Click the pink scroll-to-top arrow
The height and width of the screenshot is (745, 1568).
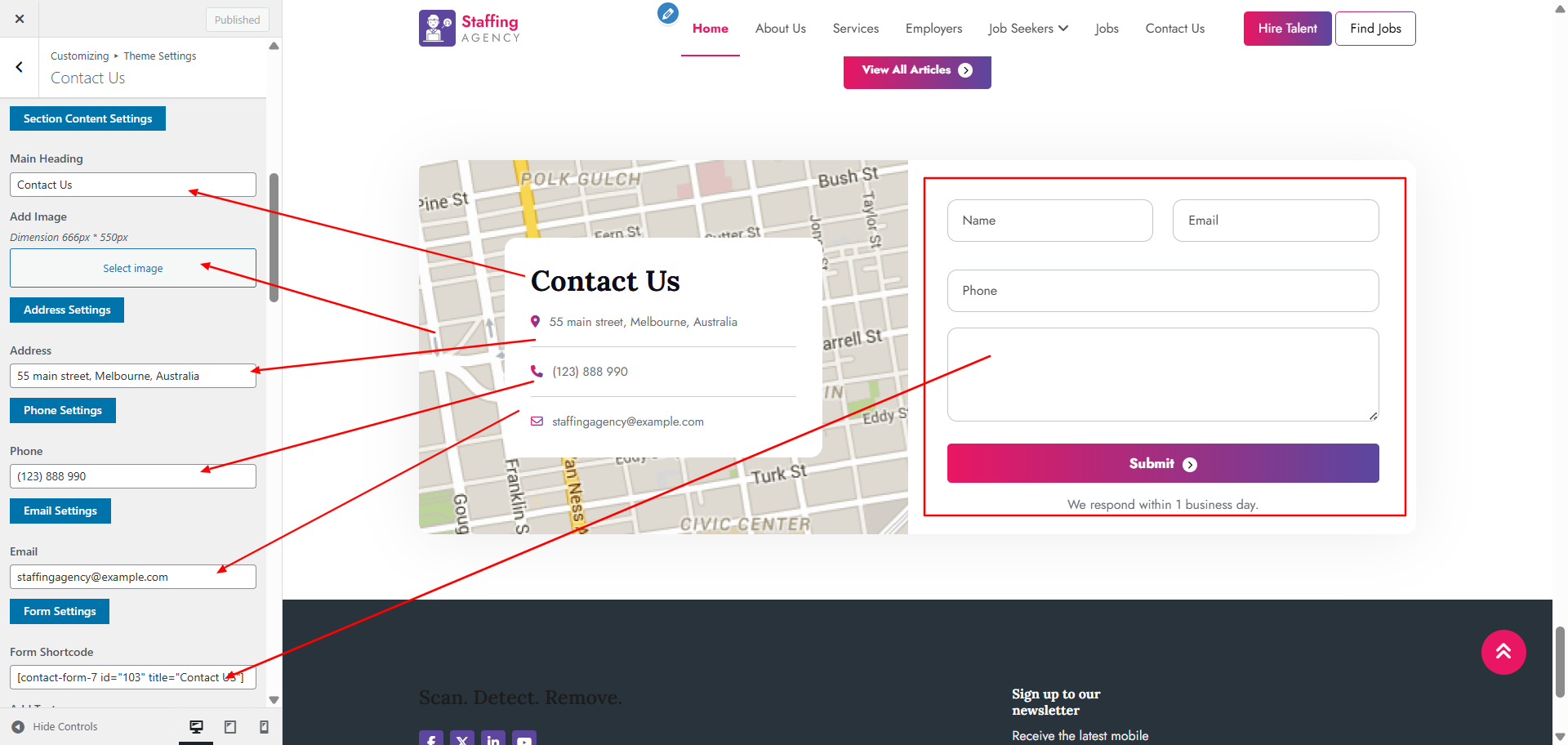pos(1503,652)
